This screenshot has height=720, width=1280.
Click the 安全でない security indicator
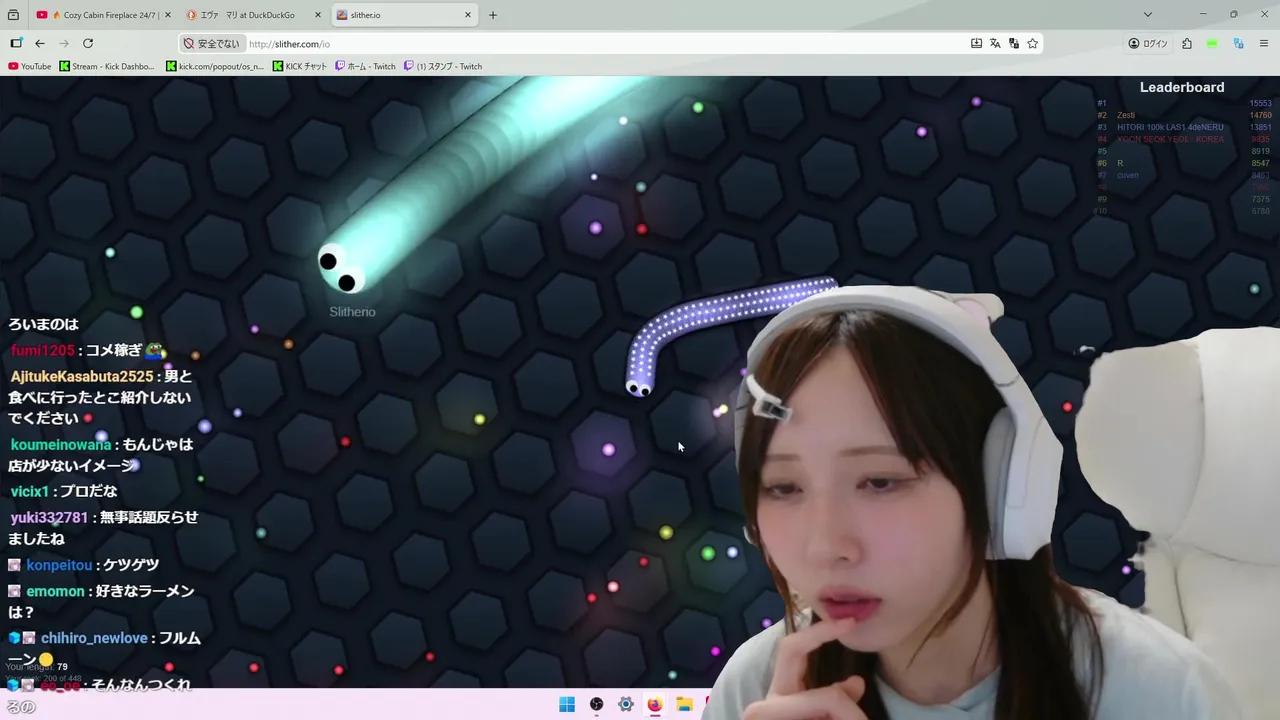(x=211, y=44)
